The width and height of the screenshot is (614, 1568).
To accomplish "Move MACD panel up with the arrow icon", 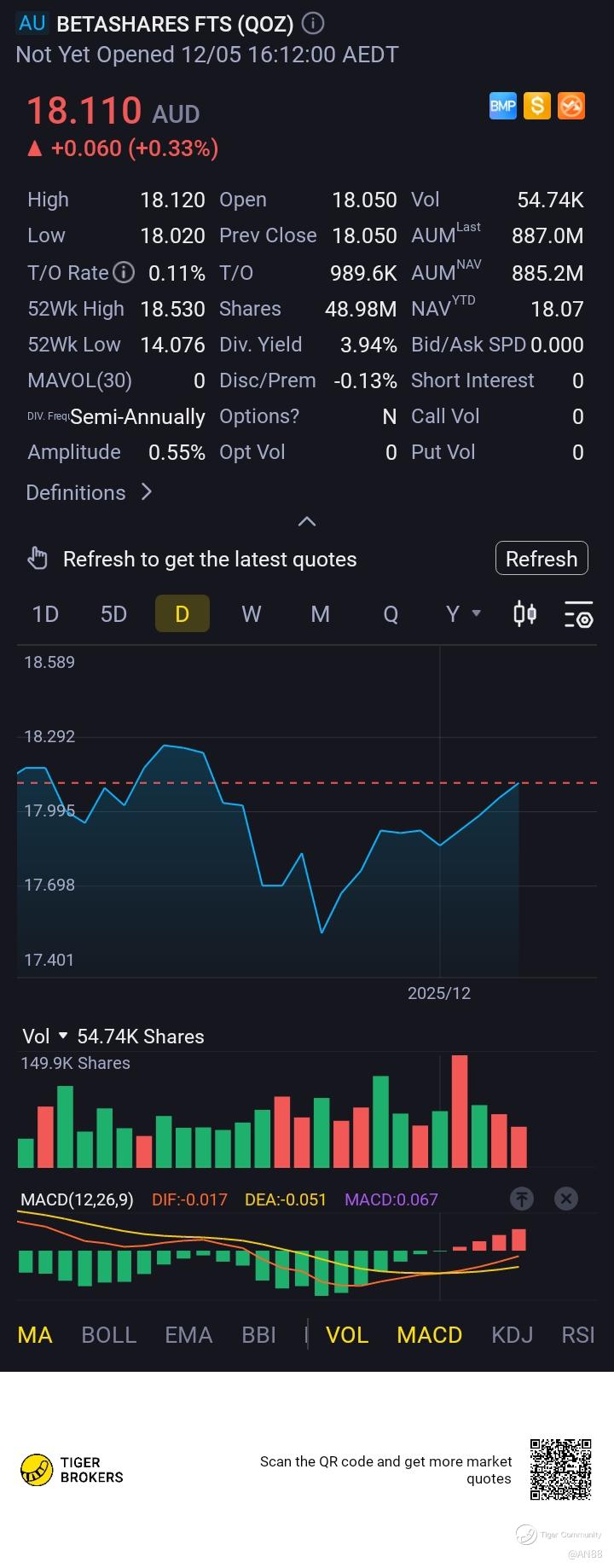I will tap(522, 1199).
